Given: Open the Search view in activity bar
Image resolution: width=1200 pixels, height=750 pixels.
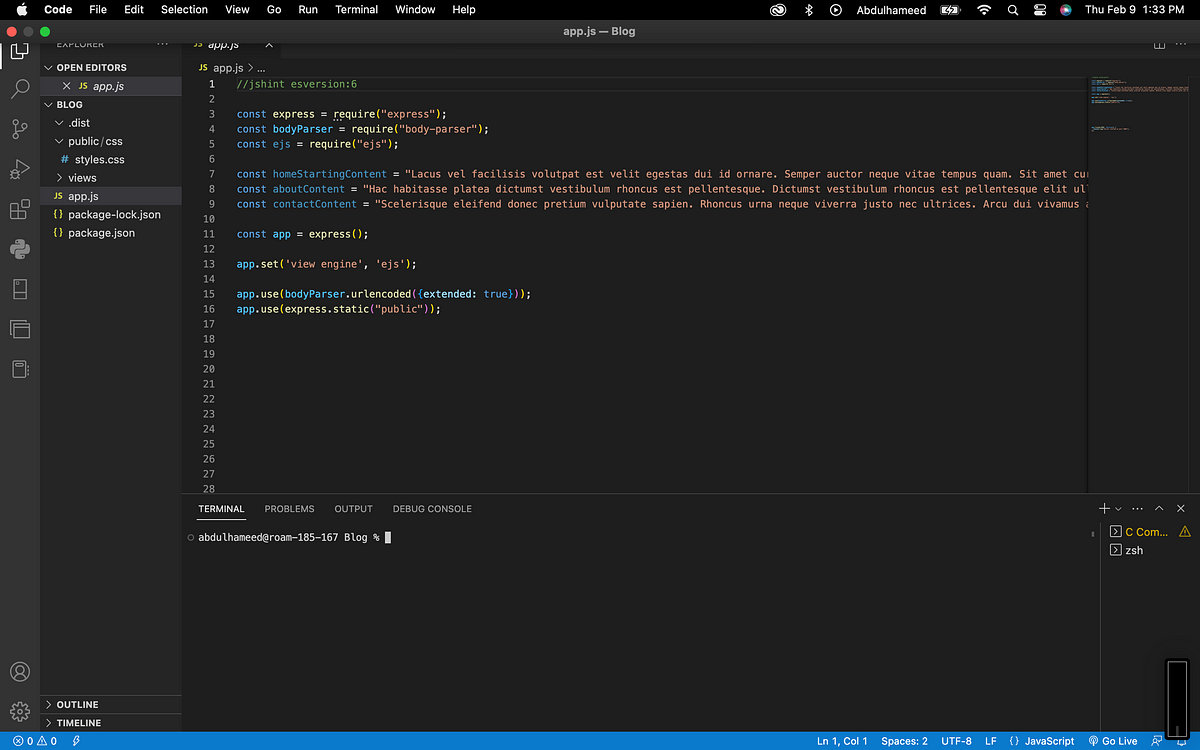Looking at the screenshot, I should pos(20,89).
